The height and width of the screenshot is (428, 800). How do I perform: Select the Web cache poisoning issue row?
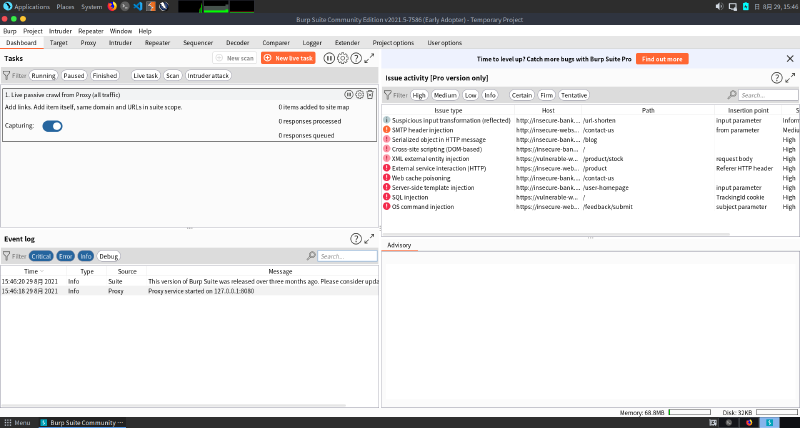click(590, 178)
